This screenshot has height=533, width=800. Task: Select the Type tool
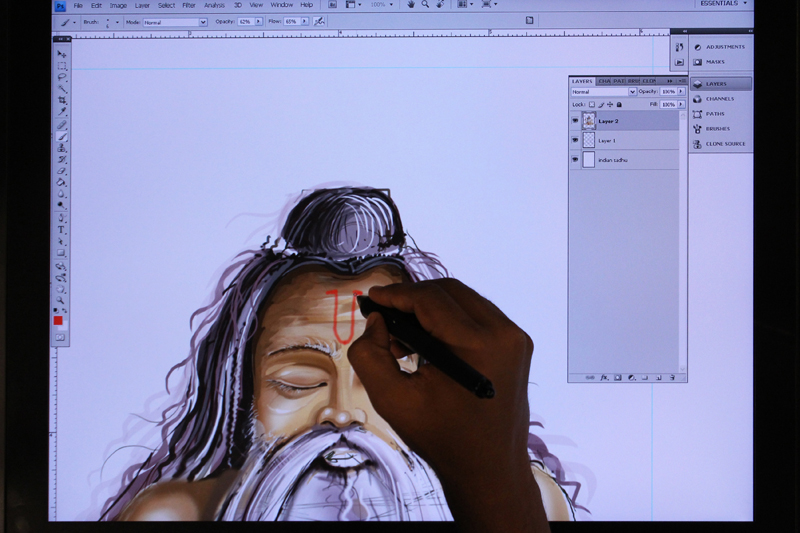61,229
